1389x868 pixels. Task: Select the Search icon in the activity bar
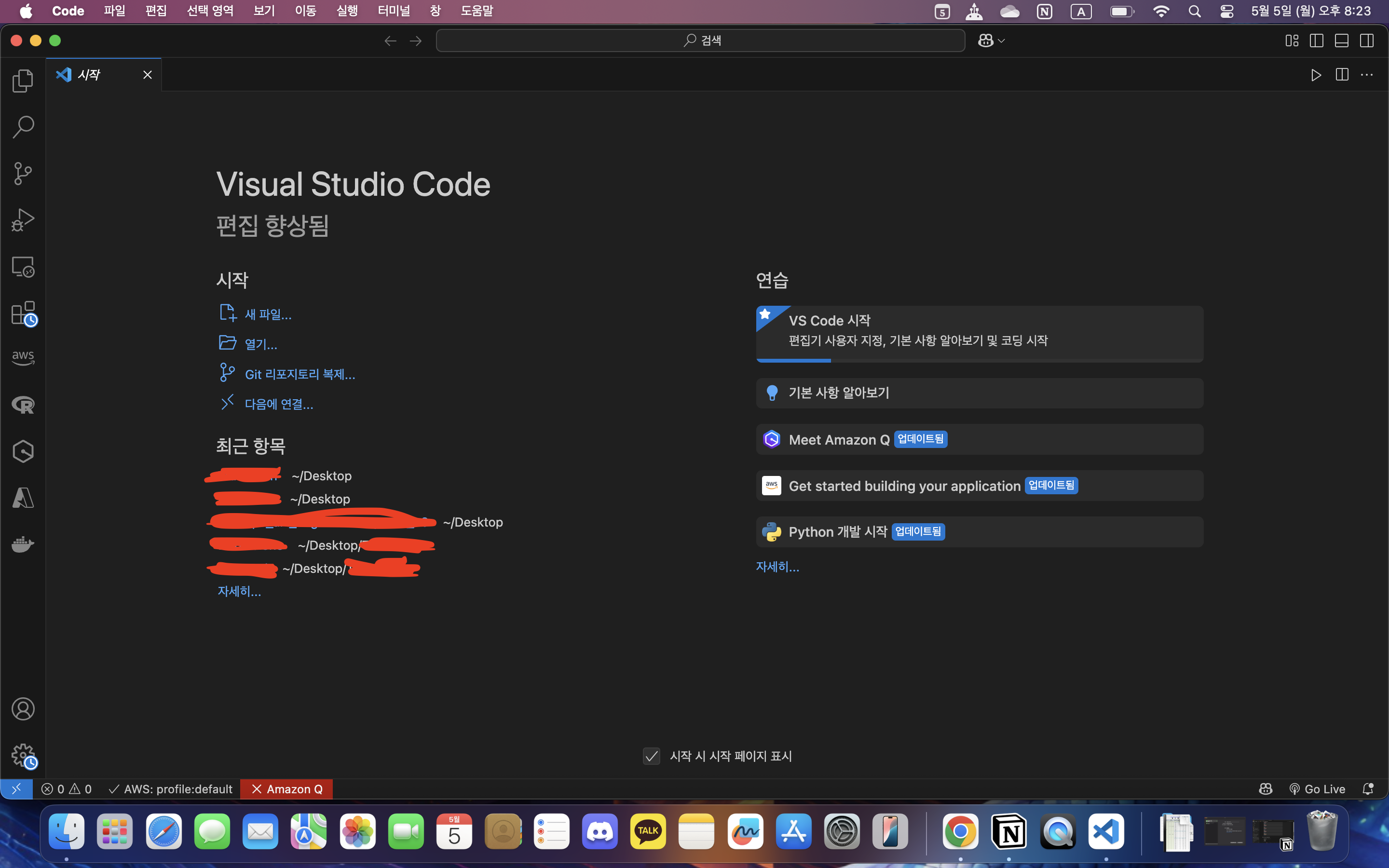[x=23, y=127]
